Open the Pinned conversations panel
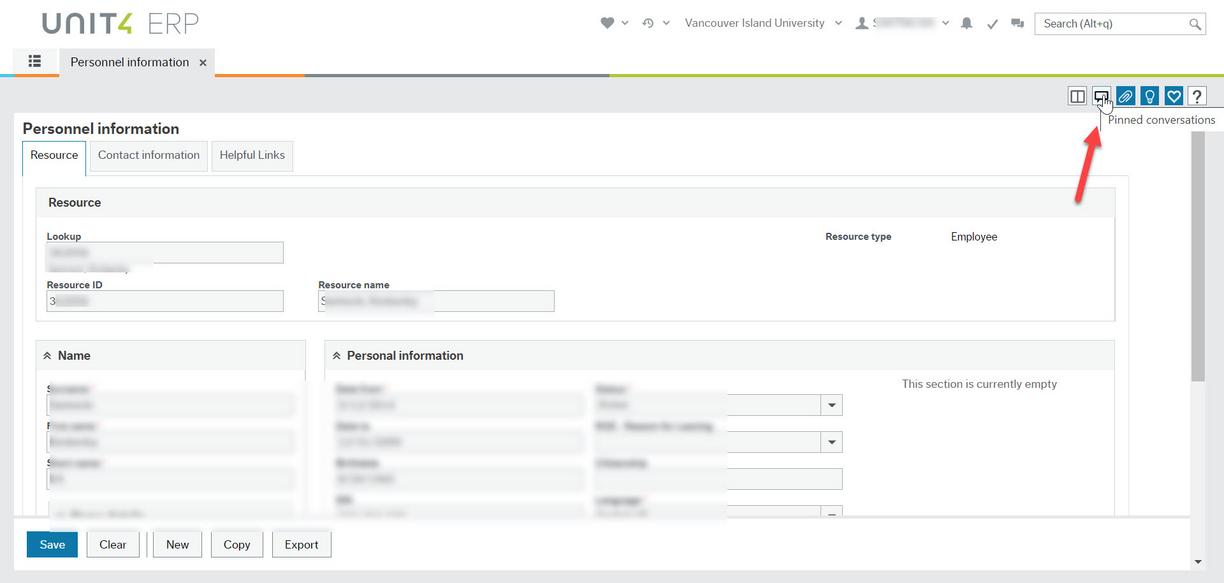Viewport: 1224px width, 583px height. [x=1101, y=95]
